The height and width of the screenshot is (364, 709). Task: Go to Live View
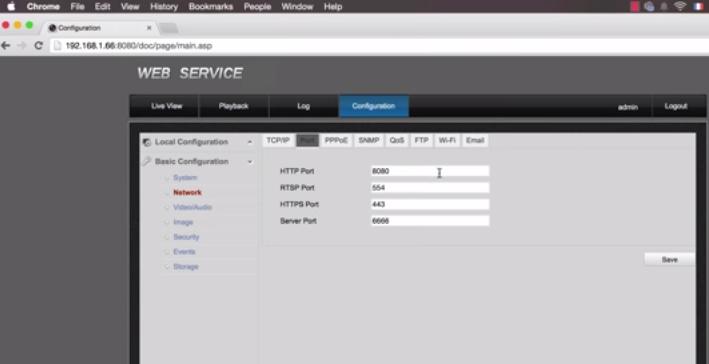pos(166,106)
